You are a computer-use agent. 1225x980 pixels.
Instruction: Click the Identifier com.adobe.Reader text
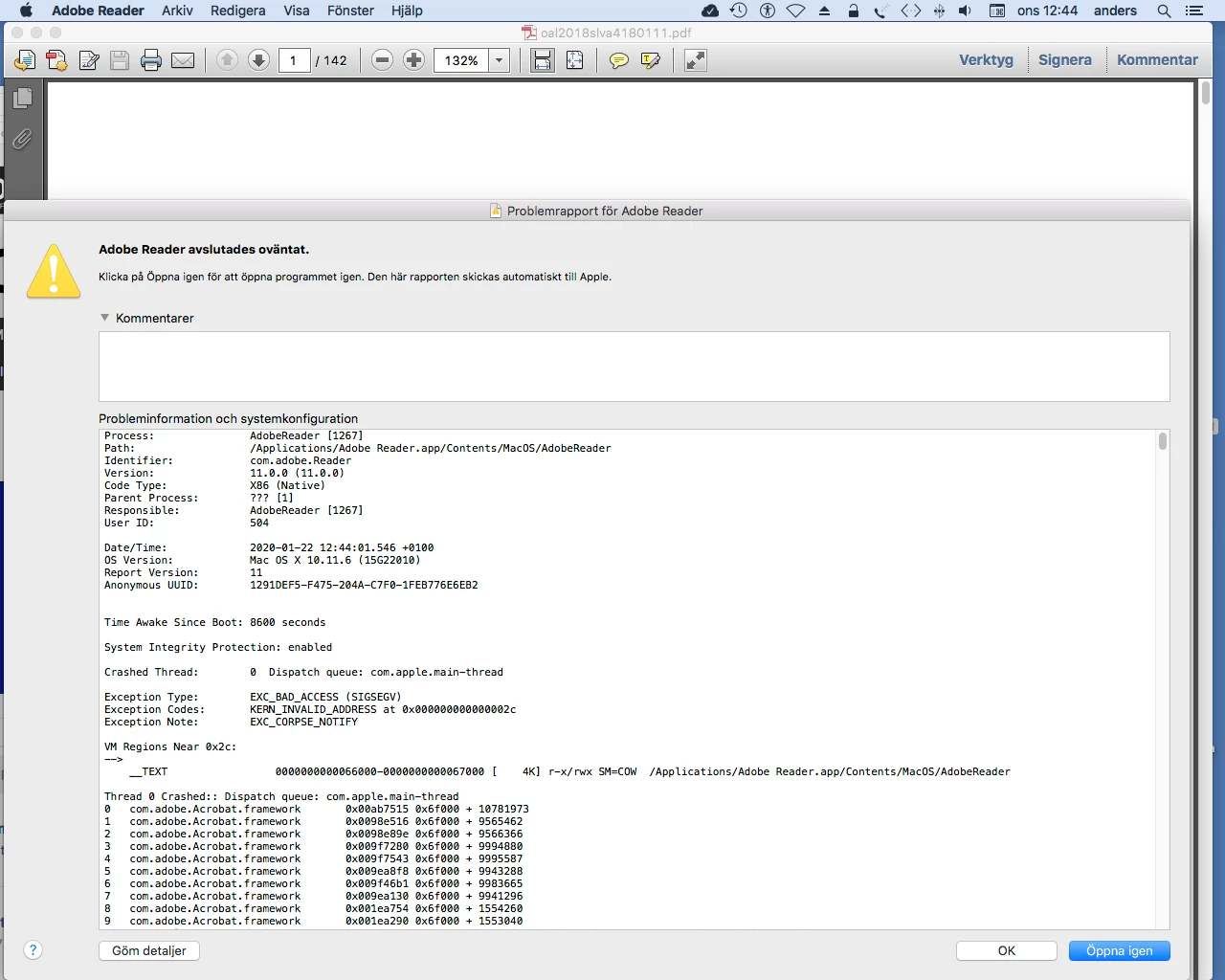[x=301, y=460]
